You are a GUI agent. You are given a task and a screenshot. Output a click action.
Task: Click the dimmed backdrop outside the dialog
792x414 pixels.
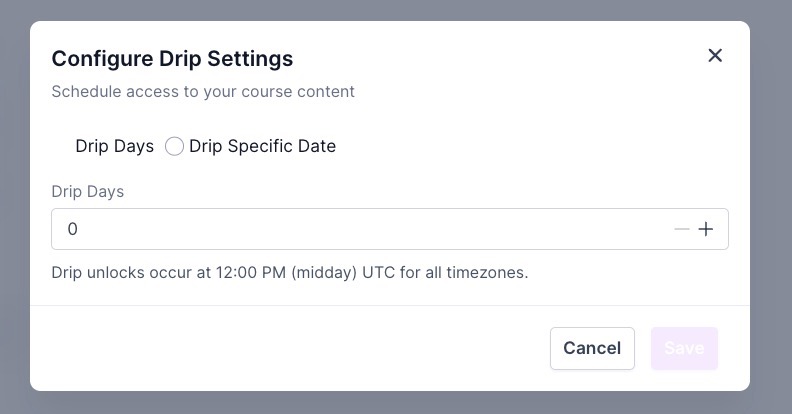(770, 200)
